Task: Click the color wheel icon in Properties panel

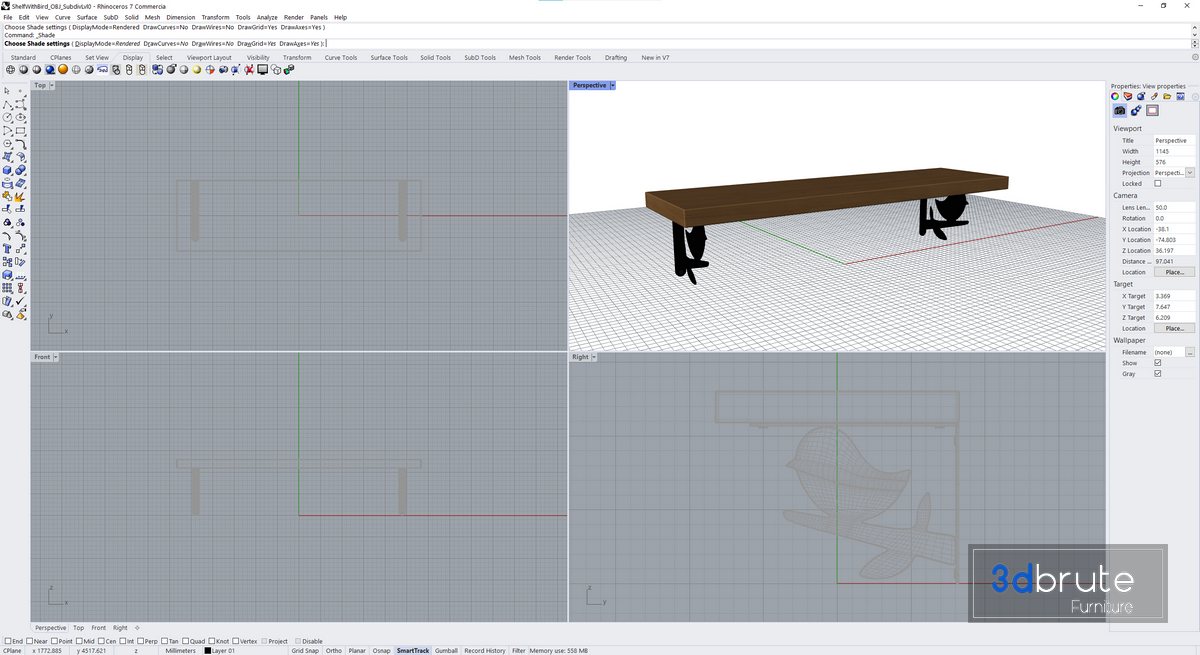Action: point(1115,97)
